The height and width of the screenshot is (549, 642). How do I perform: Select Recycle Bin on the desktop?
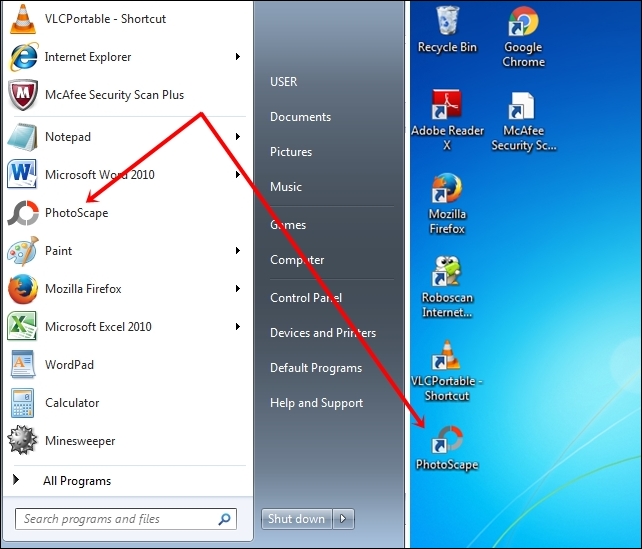point(447,30)
